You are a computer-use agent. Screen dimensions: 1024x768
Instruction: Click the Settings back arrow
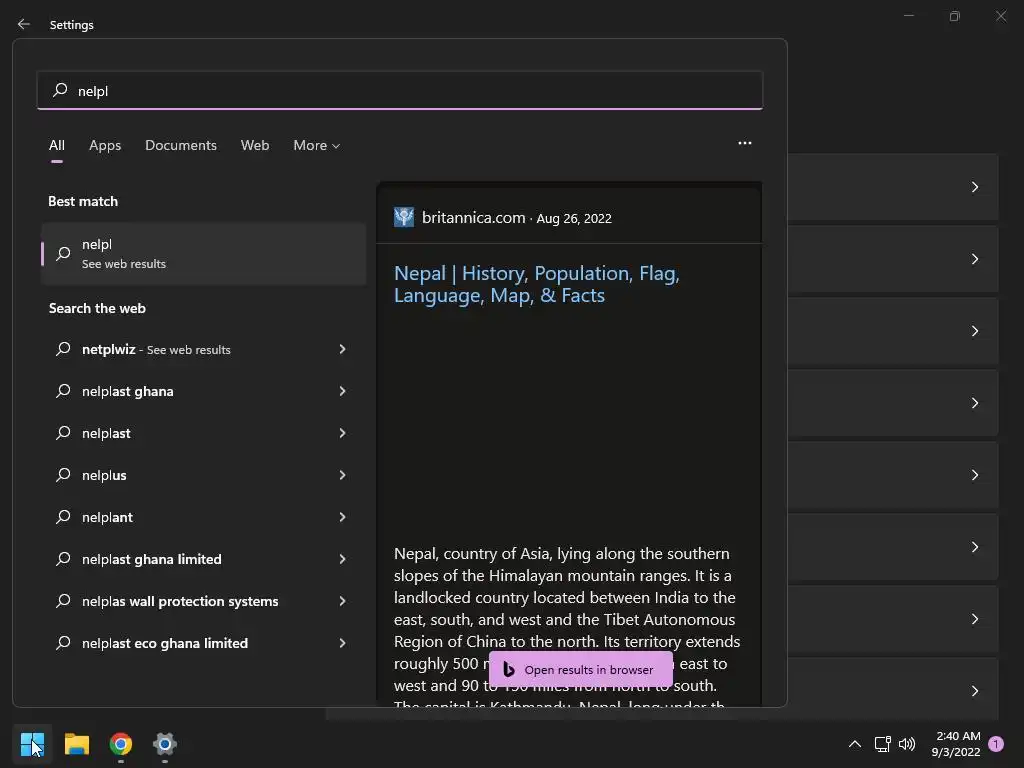[x=24, y=25]
